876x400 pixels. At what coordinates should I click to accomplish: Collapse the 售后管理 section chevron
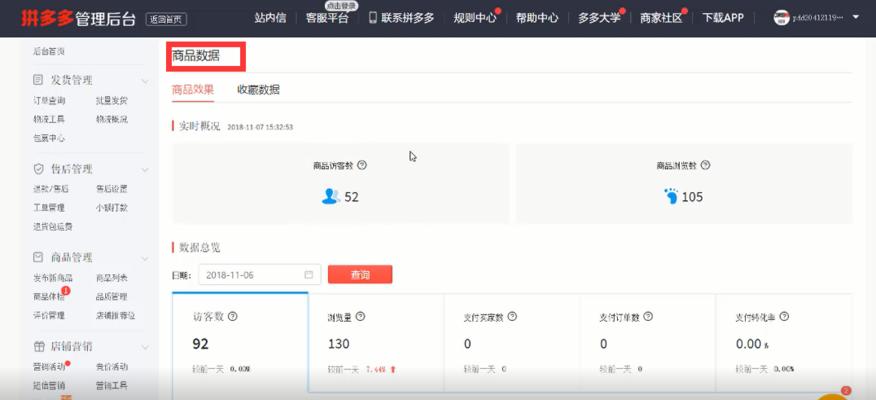pyautogui.click(x=145, y=170)
